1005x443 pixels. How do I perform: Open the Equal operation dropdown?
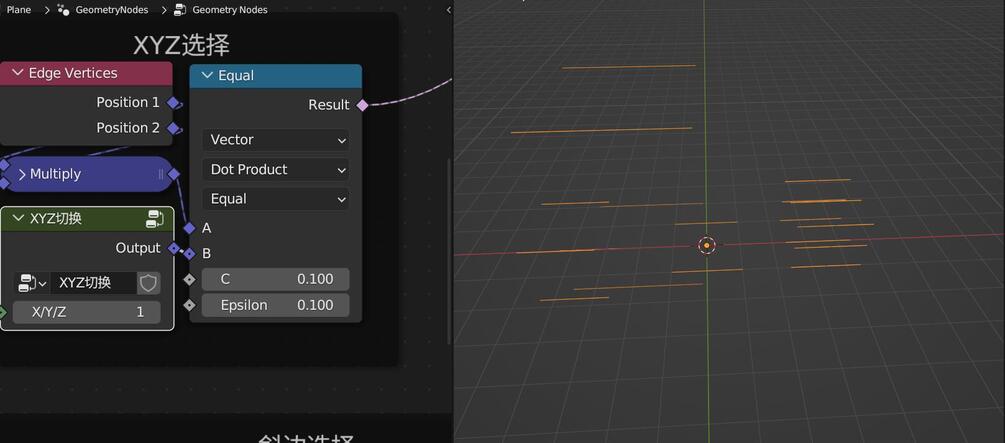pyautogui.click(x=276, y=199)
